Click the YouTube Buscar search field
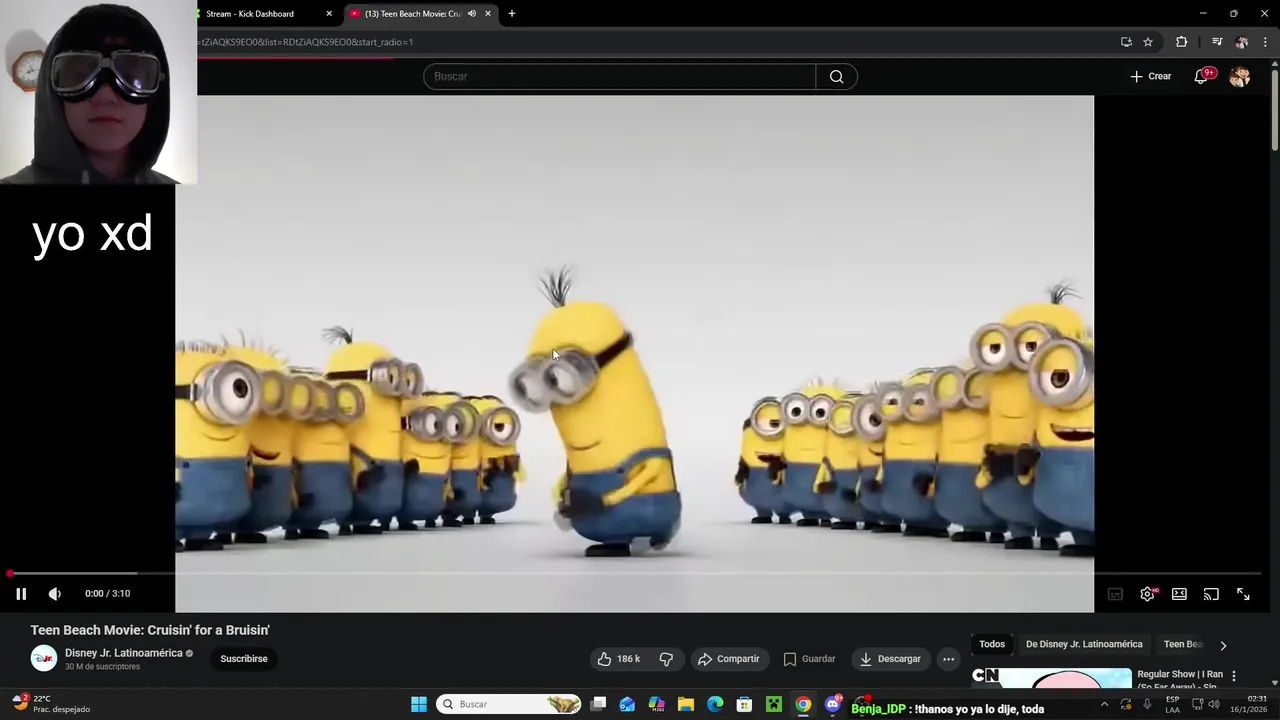The width and height of the screenshot is (1280, 720). point(620,77)
